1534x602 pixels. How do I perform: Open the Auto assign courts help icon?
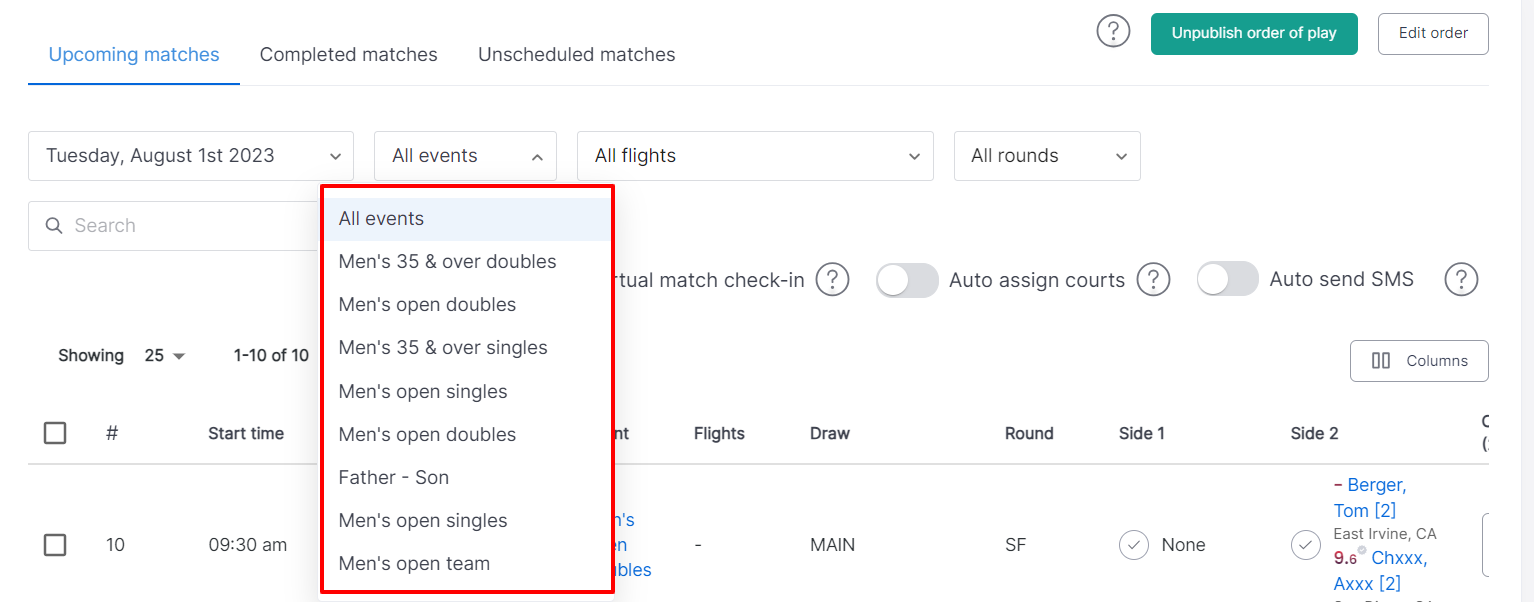click(1153, 280)
